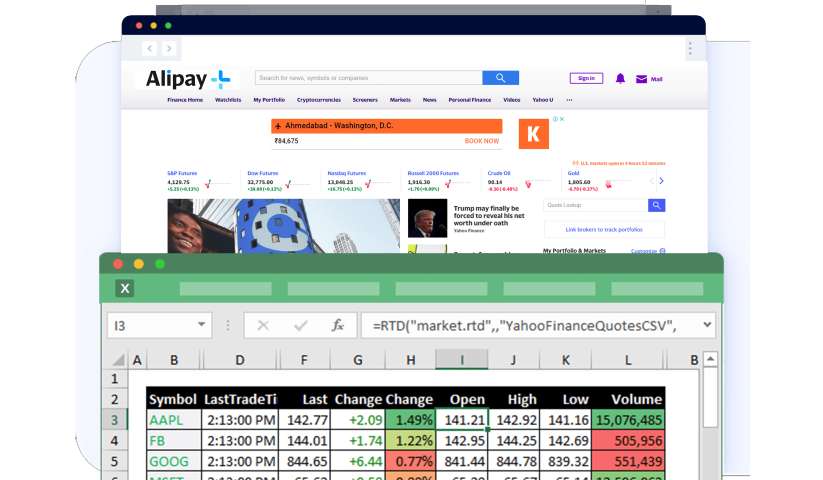Click the orange K ad logo

coord(534,134)
